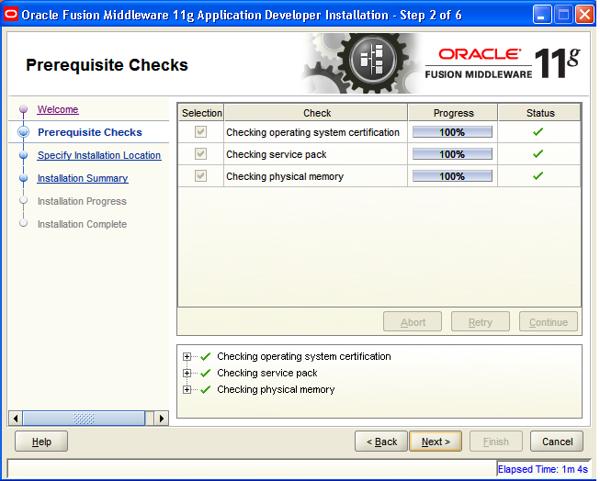Click the Prerequisite Checks step bullet icon
This screenshot has width=600, height=481.
point(22,132)
